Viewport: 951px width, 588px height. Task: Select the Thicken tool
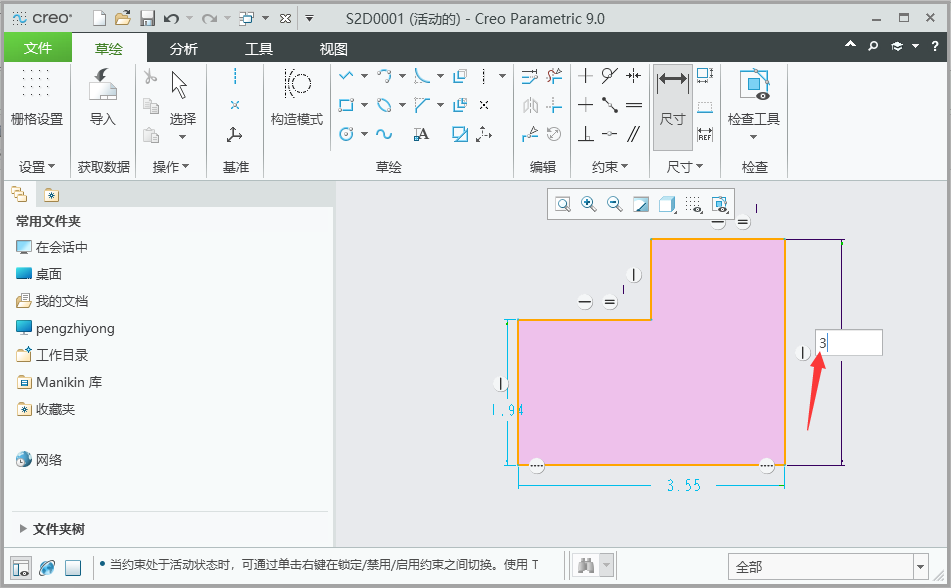(460, 105)
